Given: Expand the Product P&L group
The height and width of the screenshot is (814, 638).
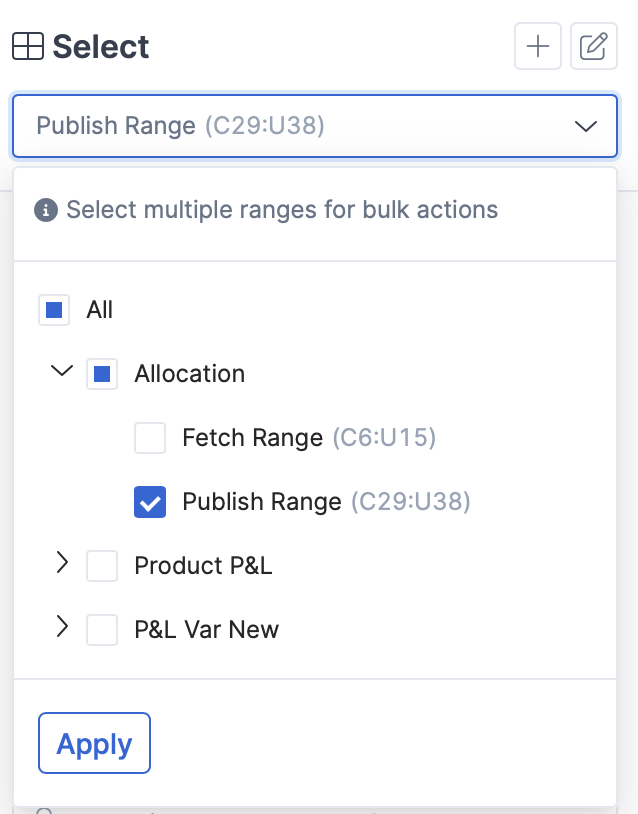Looking at the screenshot, I should tap(62, 562).
